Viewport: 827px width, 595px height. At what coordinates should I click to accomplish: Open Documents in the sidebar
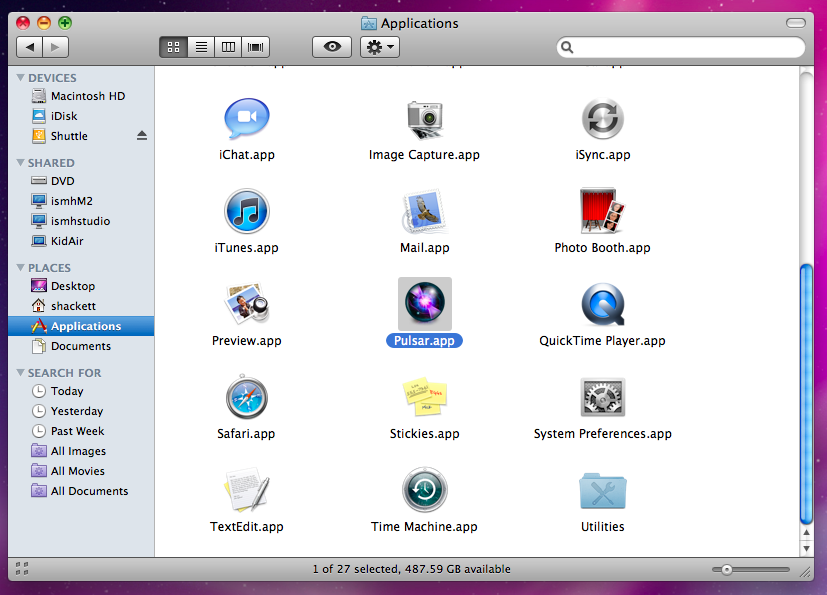pos(81,346)
